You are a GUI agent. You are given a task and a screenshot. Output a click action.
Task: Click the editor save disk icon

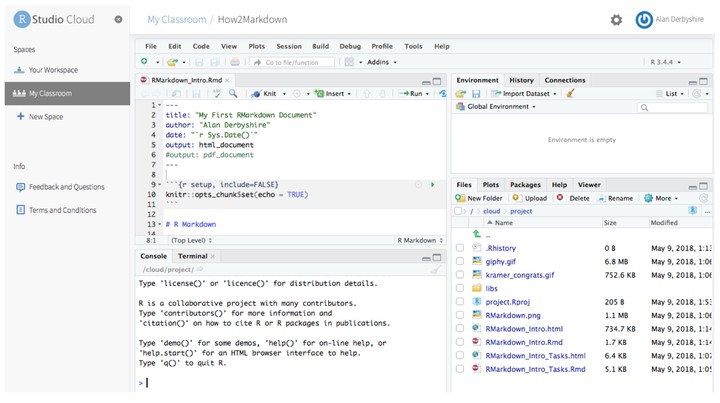coord(196,94)
